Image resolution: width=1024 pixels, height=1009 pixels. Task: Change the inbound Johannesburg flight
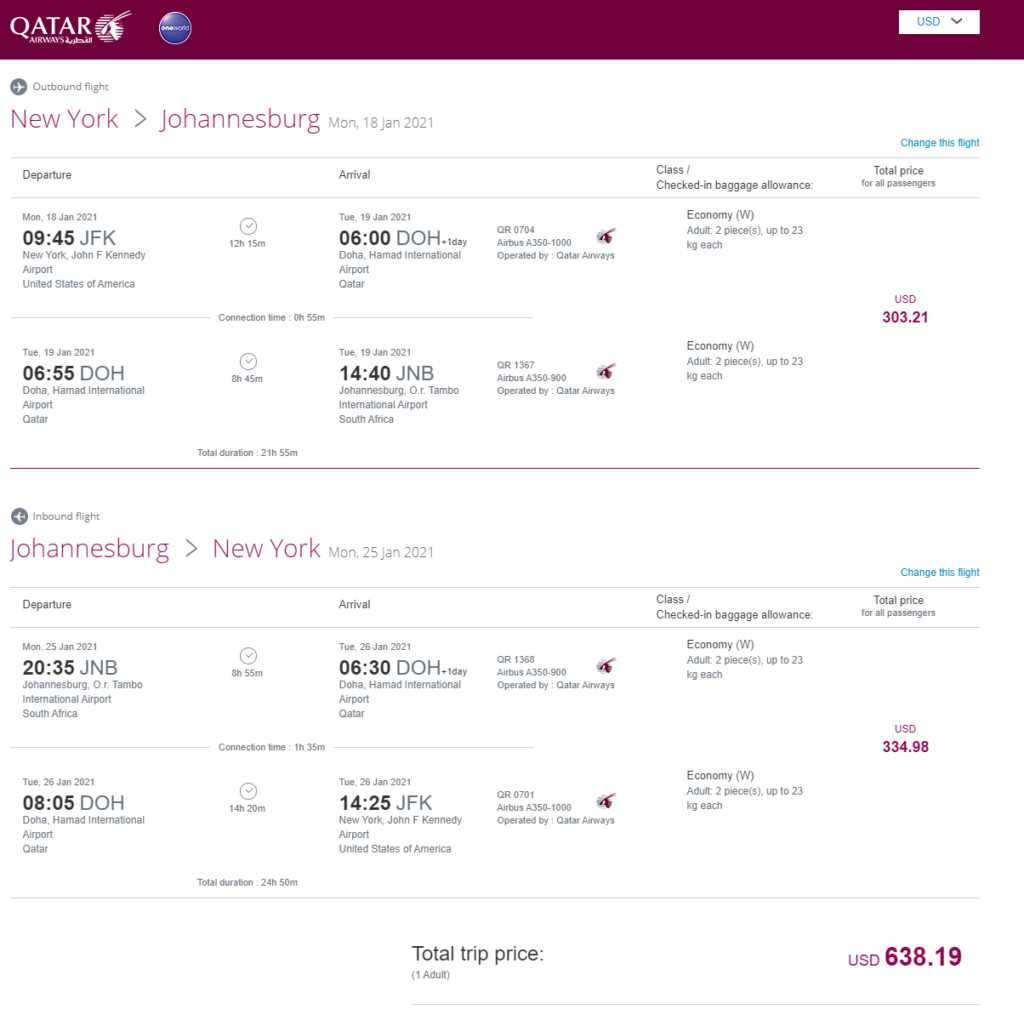(x=939, y=572)
